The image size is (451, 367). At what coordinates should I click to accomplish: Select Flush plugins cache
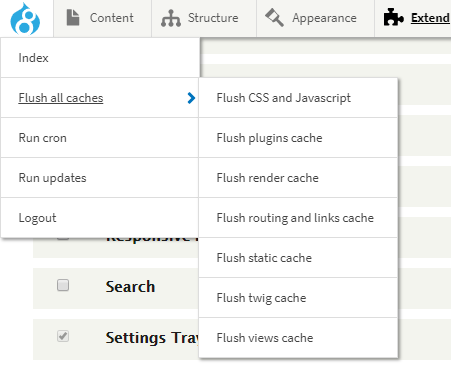pos(298,138)
